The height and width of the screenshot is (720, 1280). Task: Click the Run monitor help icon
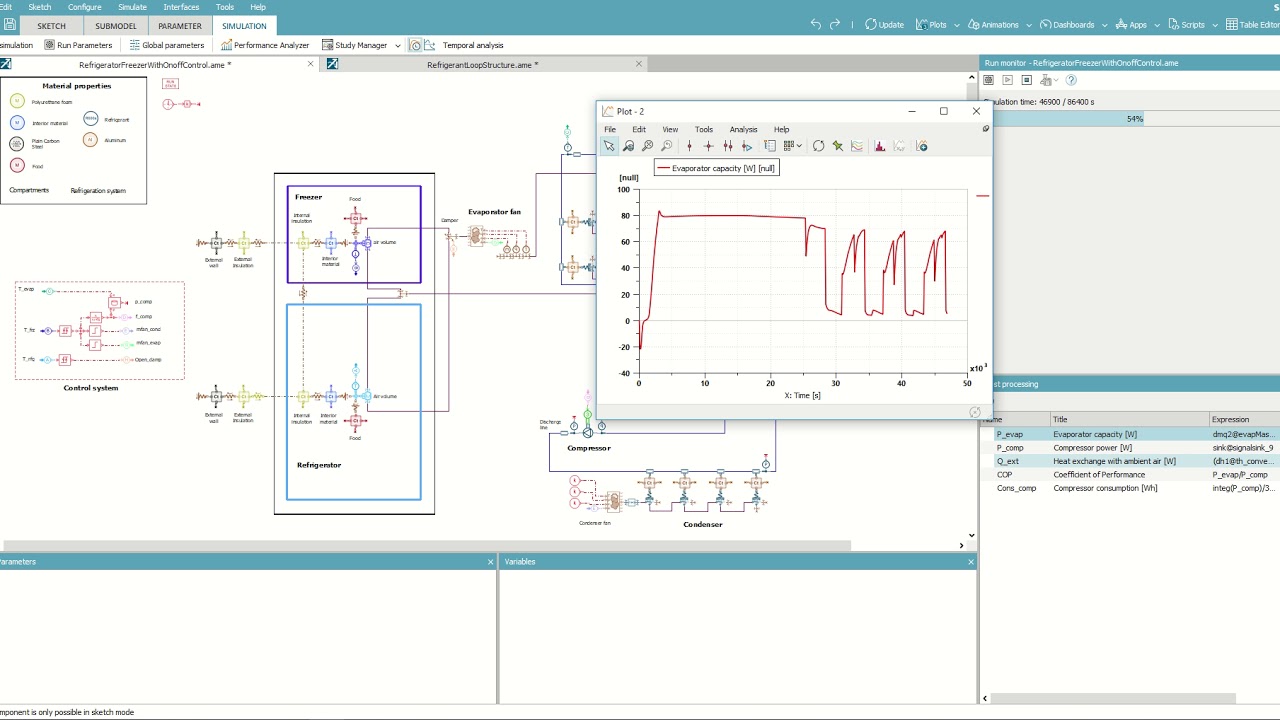click(1071, 80)
